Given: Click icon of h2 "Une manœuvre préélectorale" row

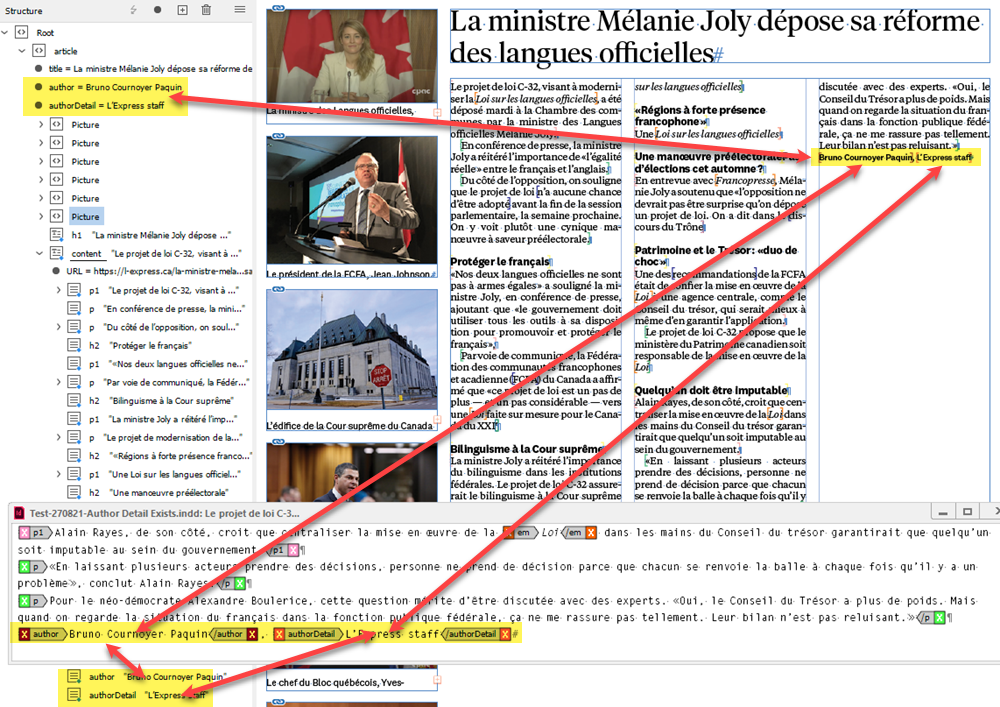Looking at the screenshot, I should tap(75, 492).
